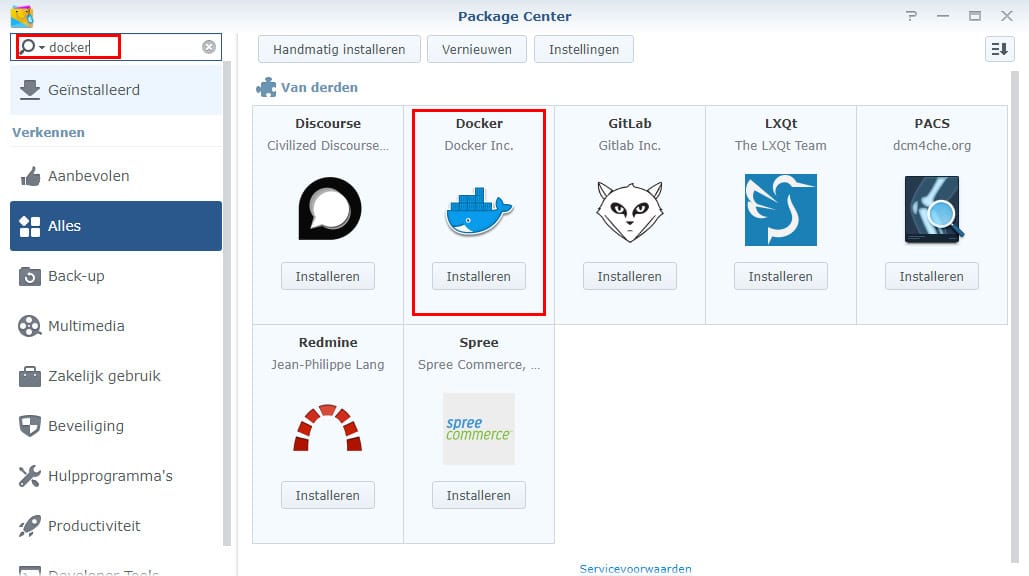The width and height of the screenshot is (1029, 576).
Task: Click the Redmine package icon
Action: (327, 427)
